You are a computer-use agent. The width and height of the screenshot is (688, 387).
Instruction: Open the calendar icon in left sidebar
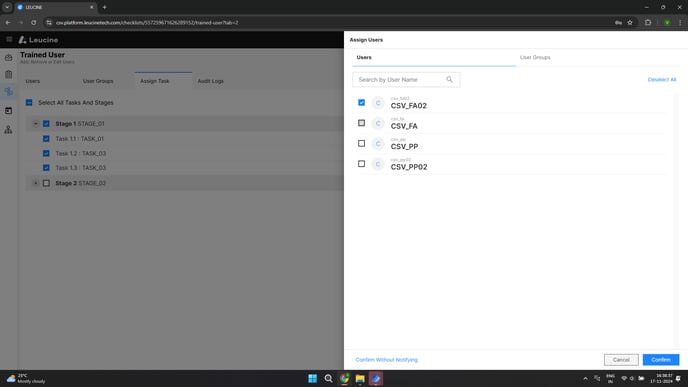pyautogui.click(x=8, y=111)
